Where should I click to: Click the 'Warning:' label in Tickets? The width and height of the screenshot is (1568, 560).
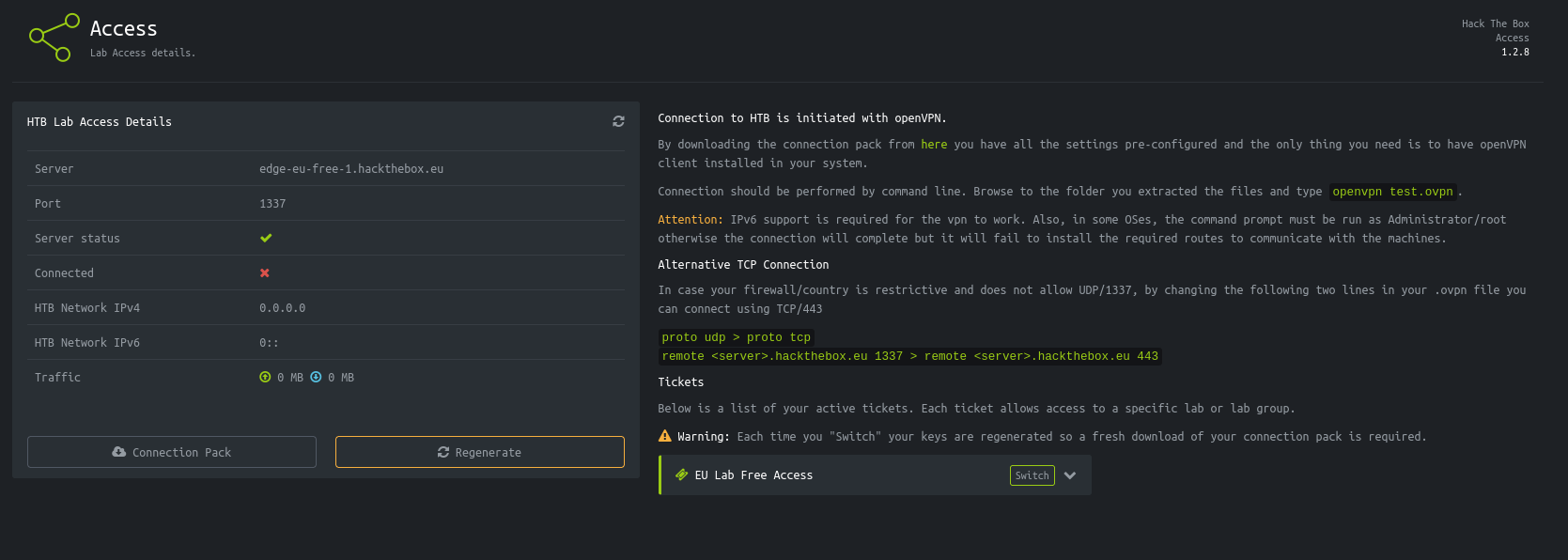(x=704, y=437)
